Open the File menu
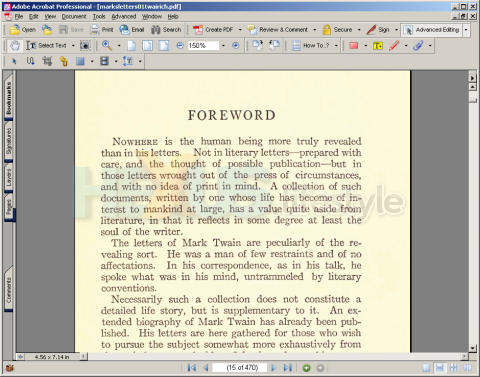This screenshot has width=480, height=377. 19,16
